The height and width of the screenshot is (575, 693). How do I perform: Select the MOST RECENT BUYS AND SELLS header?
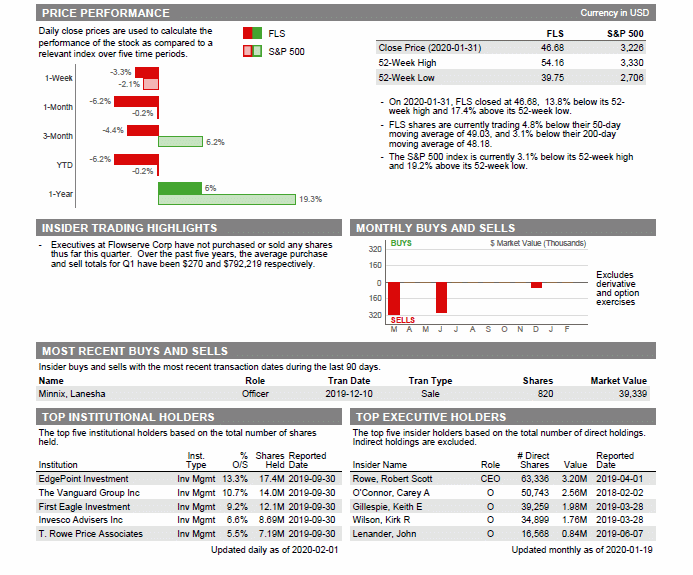pyautogui.click(x=346, y=351)
